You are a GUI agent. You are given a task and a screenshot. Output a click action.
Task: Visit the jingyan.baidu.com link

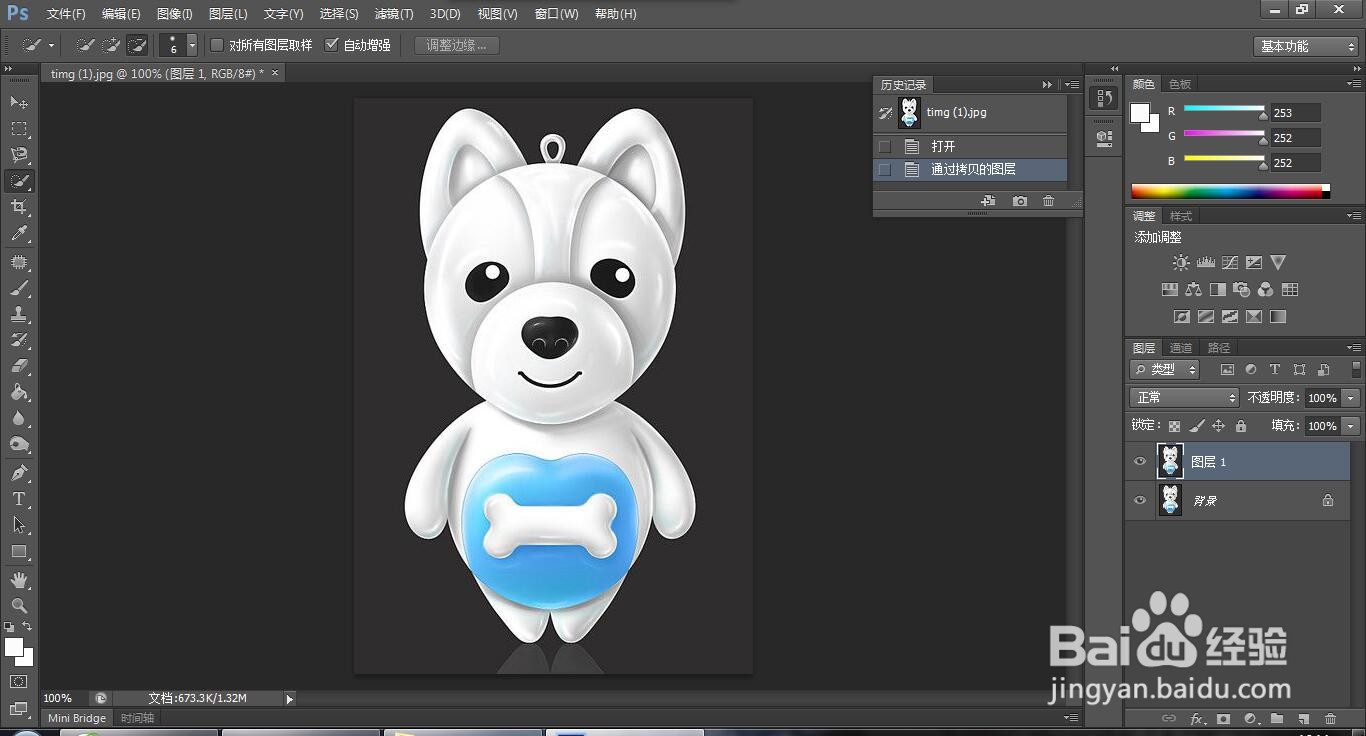(x=1167, y=689)
